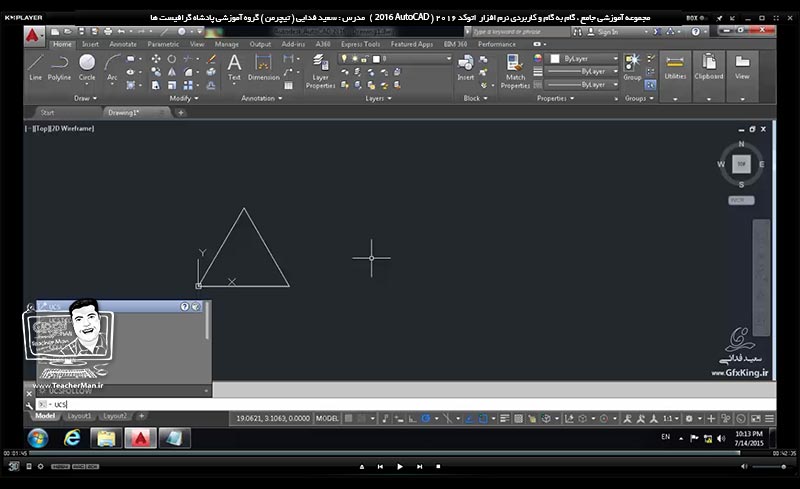This screenshot has height=489, width=800.
Task: Click the AutoCAD application menu logo
Action: 33,36
